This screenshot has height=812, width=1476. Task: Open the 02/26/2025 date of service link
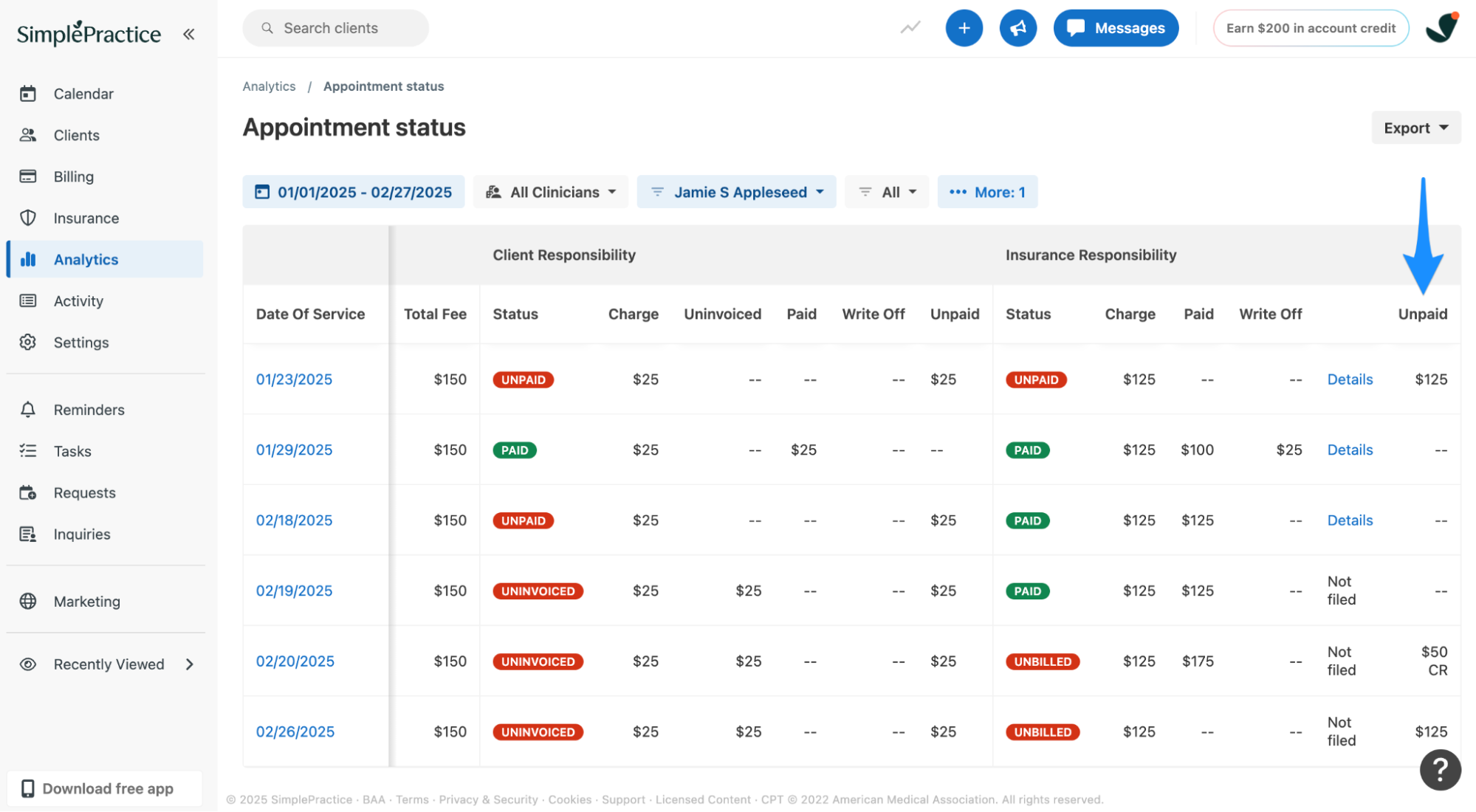coord(295,732)
